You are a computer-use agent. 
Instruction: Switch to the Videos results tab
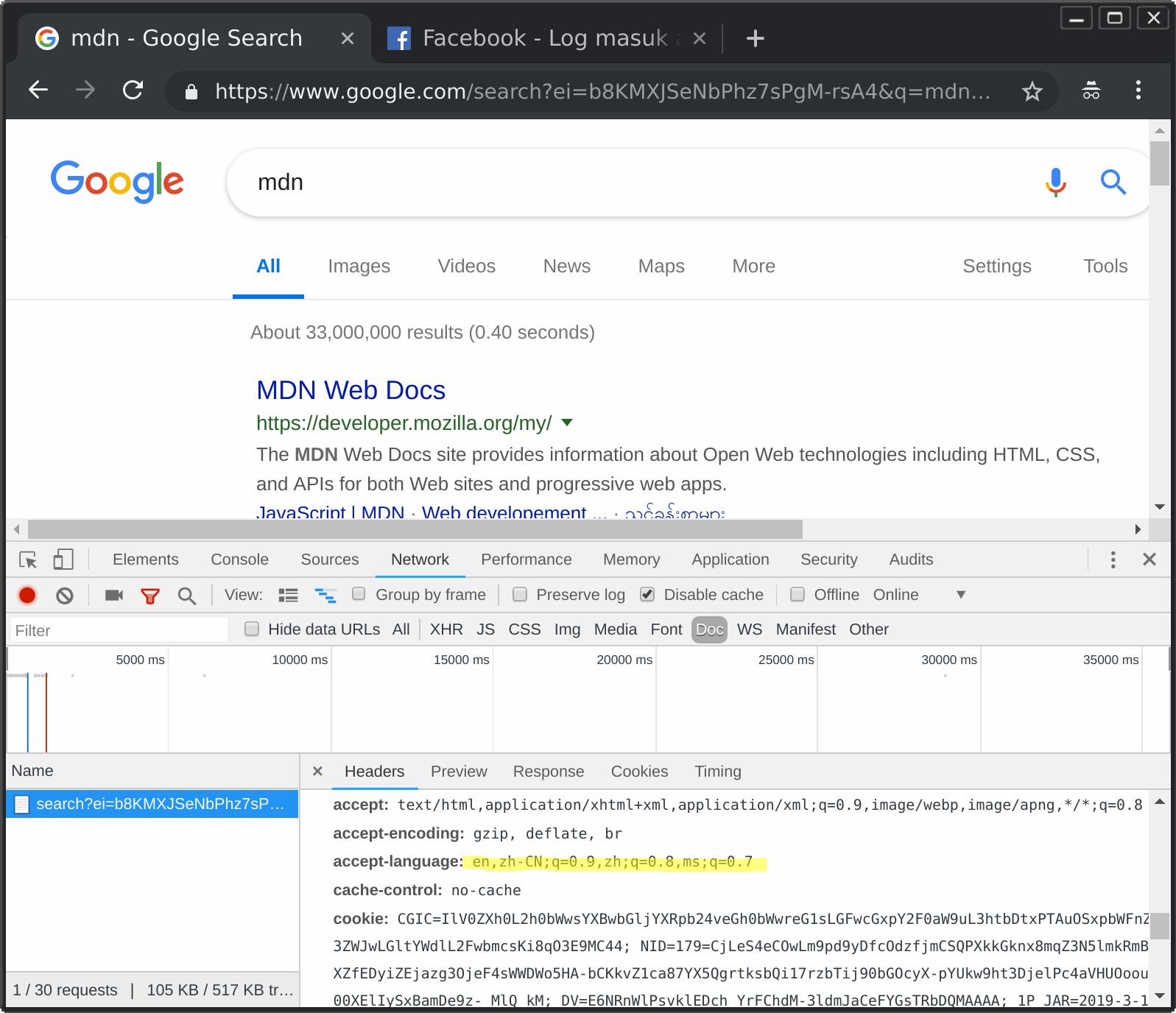pyautogui.click(x=466, y=266)
